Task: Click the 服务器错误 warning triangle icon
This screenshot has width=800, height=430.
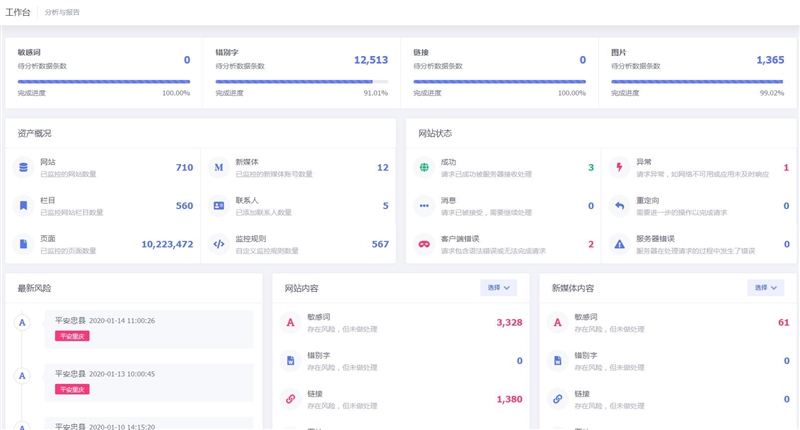Action: click(619, 243)
